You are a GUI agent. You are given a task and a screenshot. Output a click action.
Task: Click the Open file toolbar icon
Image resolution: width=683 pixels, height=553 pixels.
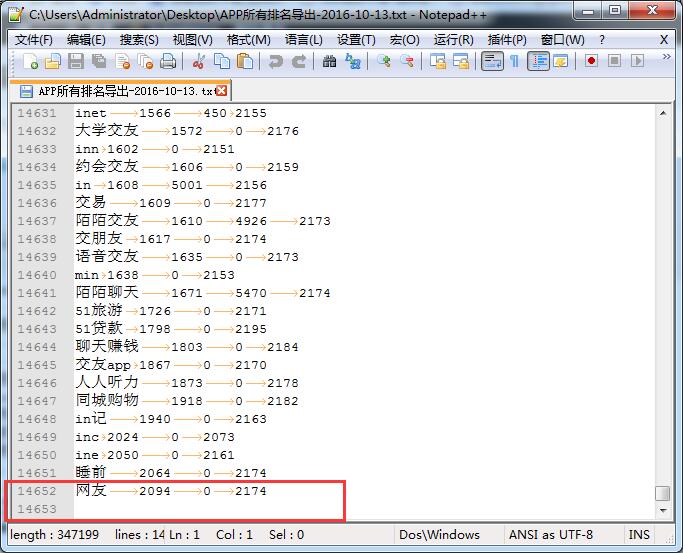click(53, 61)
